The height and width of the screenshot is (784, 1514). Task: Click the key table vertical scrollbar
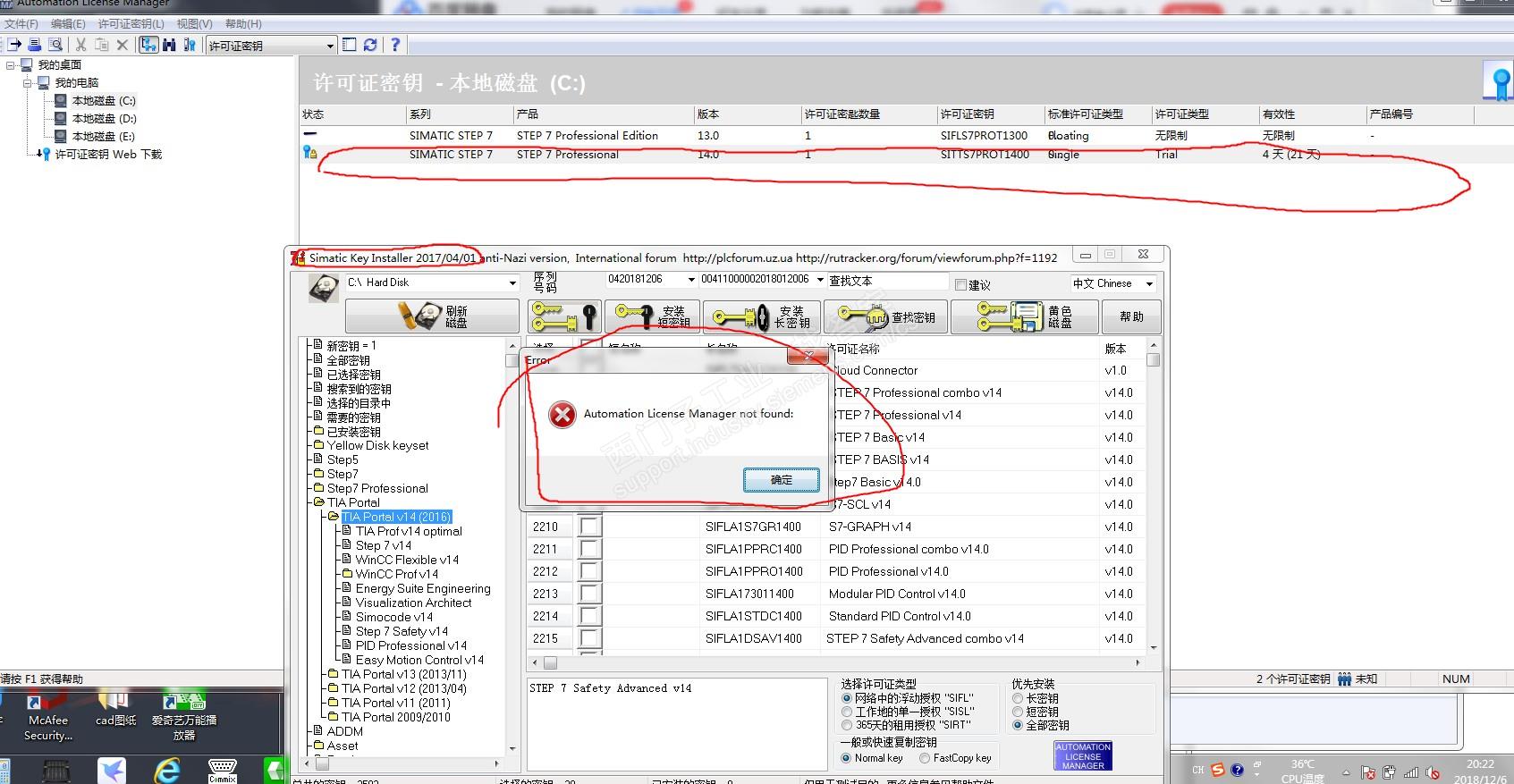pyautogui.click(x=1154, y=496)
